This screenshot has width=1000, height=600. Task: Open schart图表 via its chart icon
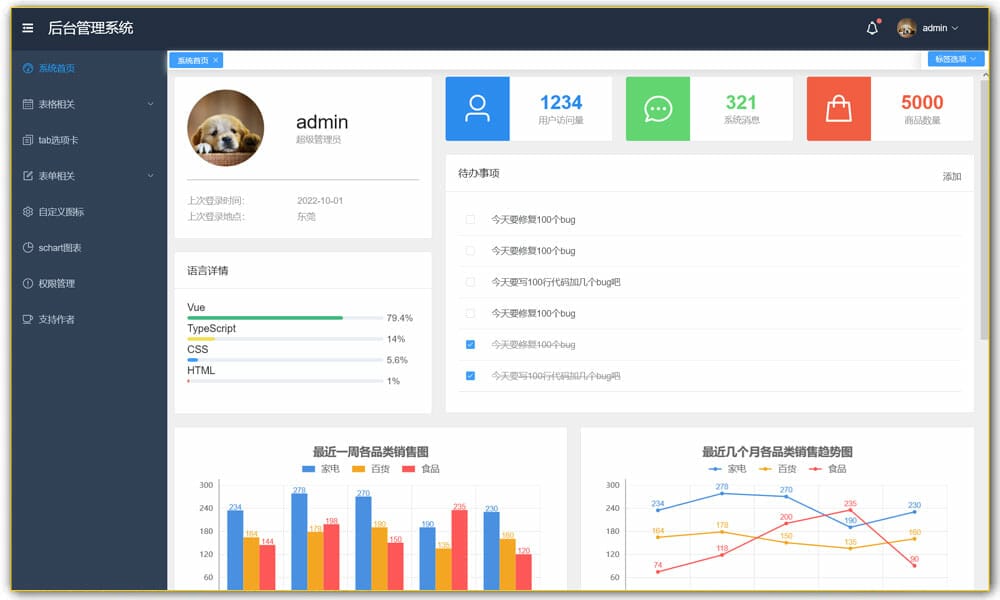(27, 248)
